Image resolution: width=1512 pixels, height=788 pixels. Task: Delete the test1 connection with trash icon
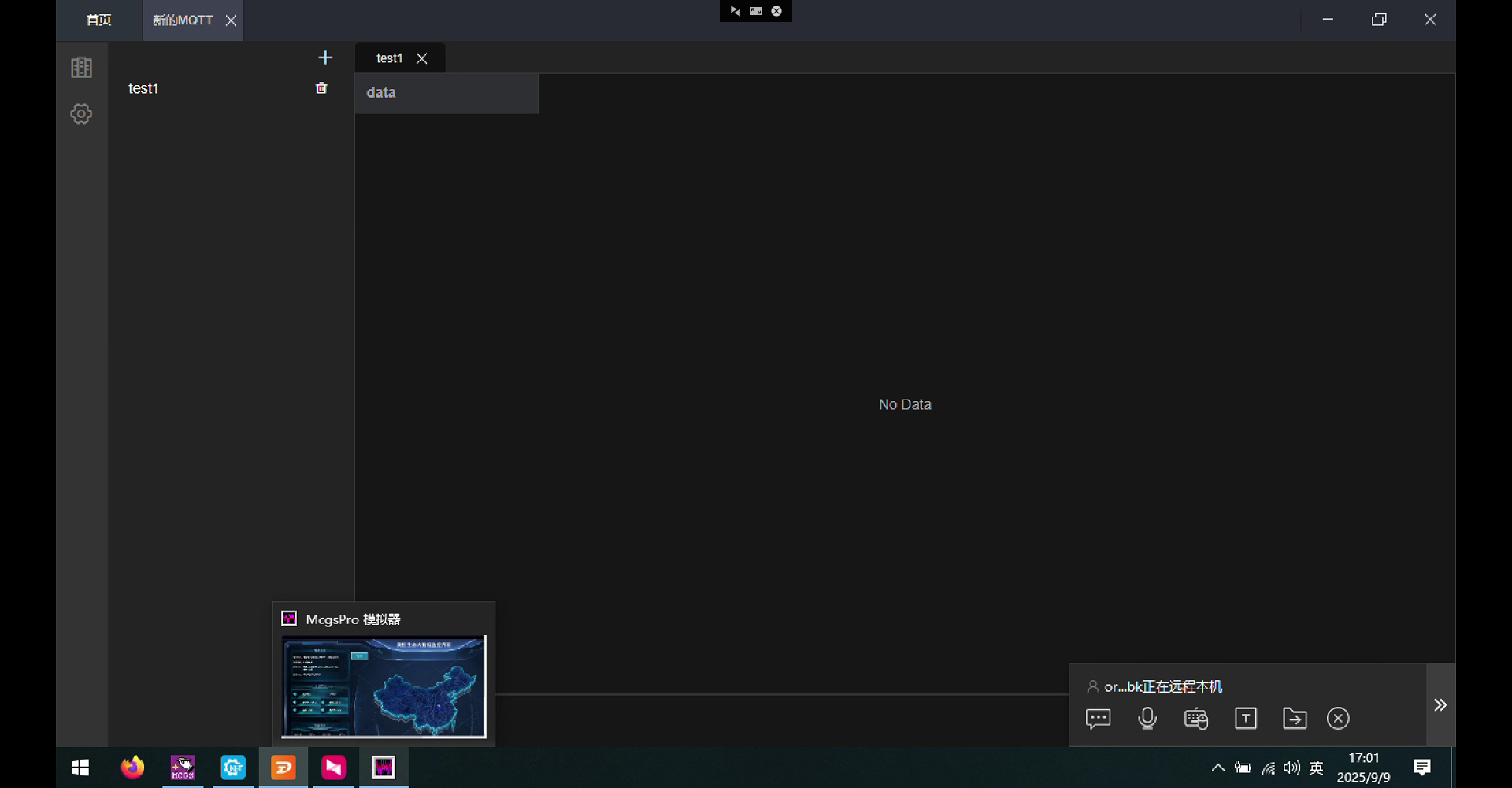(321, 88)
